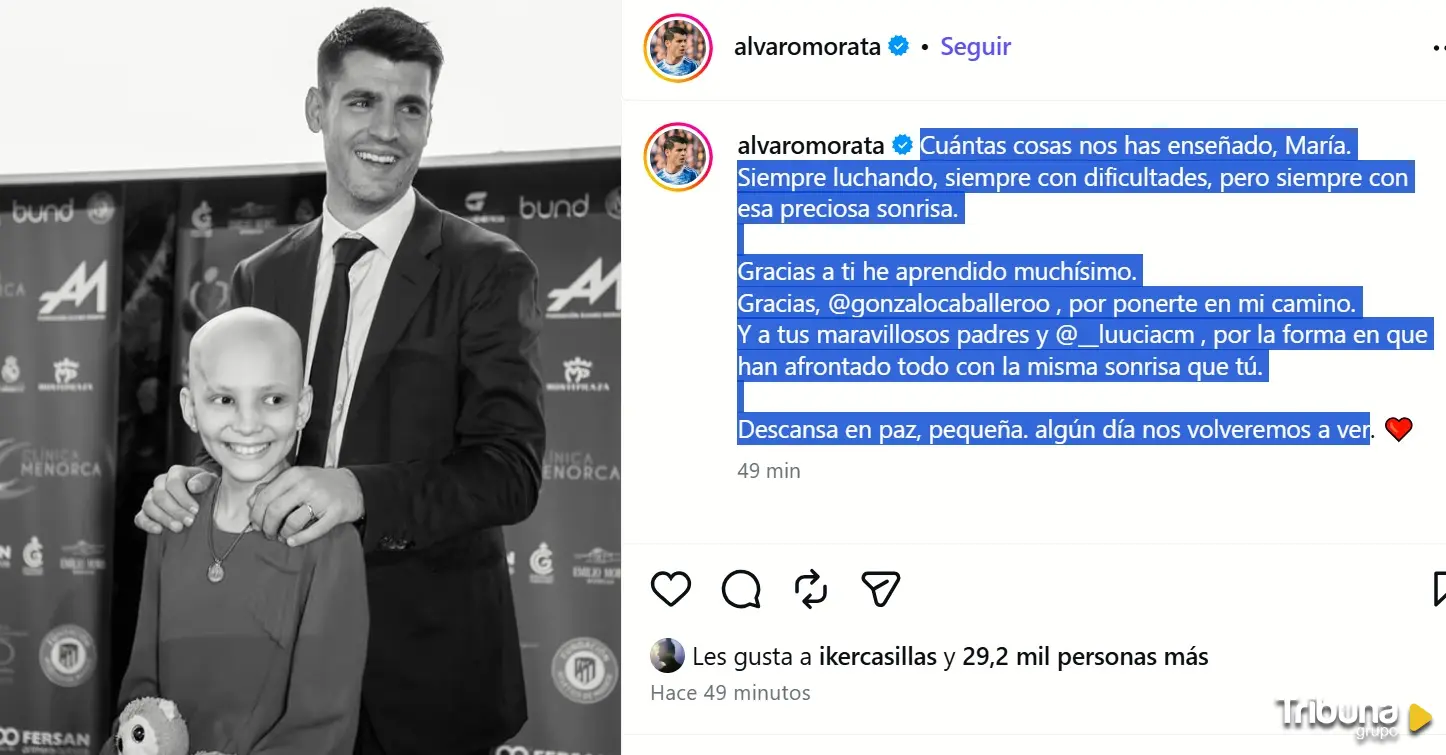
Task: View the 29,2 mil personas más likes list
Action: tap(1085, 657)
